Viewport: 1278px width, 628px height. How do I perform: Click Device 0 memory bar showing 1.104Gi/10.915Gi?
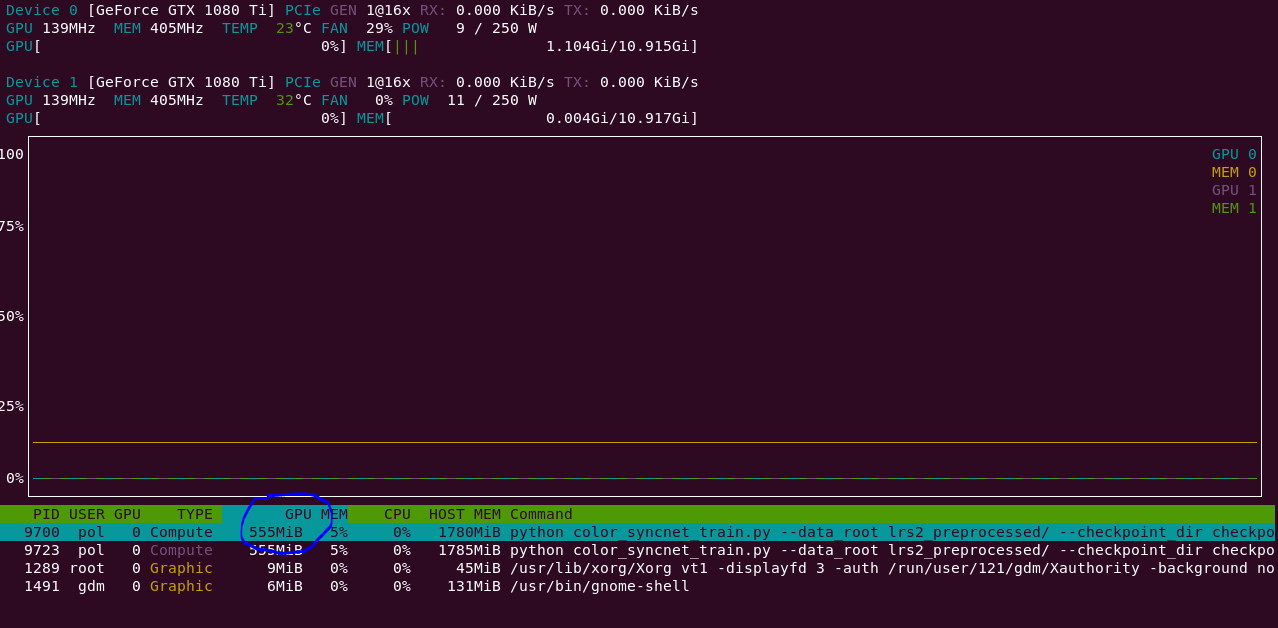pyautogui.click(x=528, y=46)
